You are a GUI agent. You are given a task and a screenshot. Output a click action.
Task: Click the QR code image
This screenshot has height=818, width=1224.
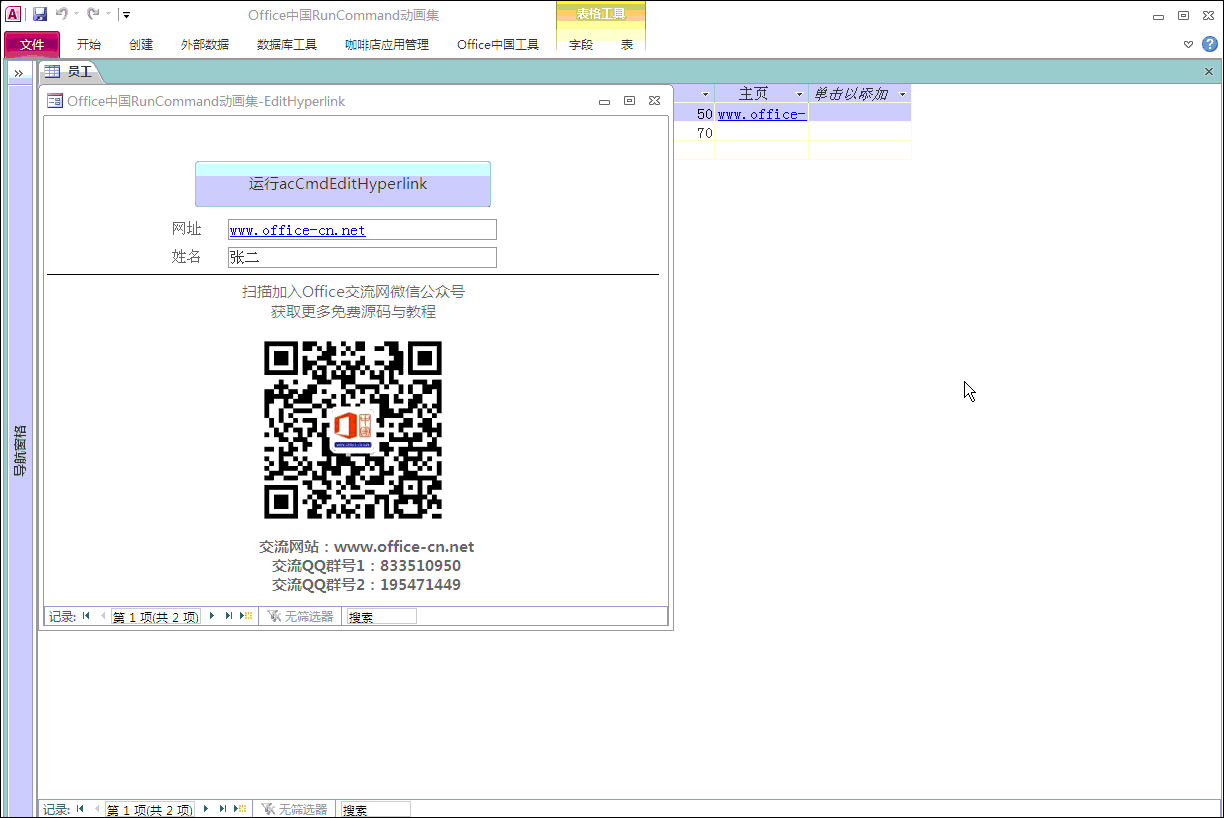(x=353, y=430)
